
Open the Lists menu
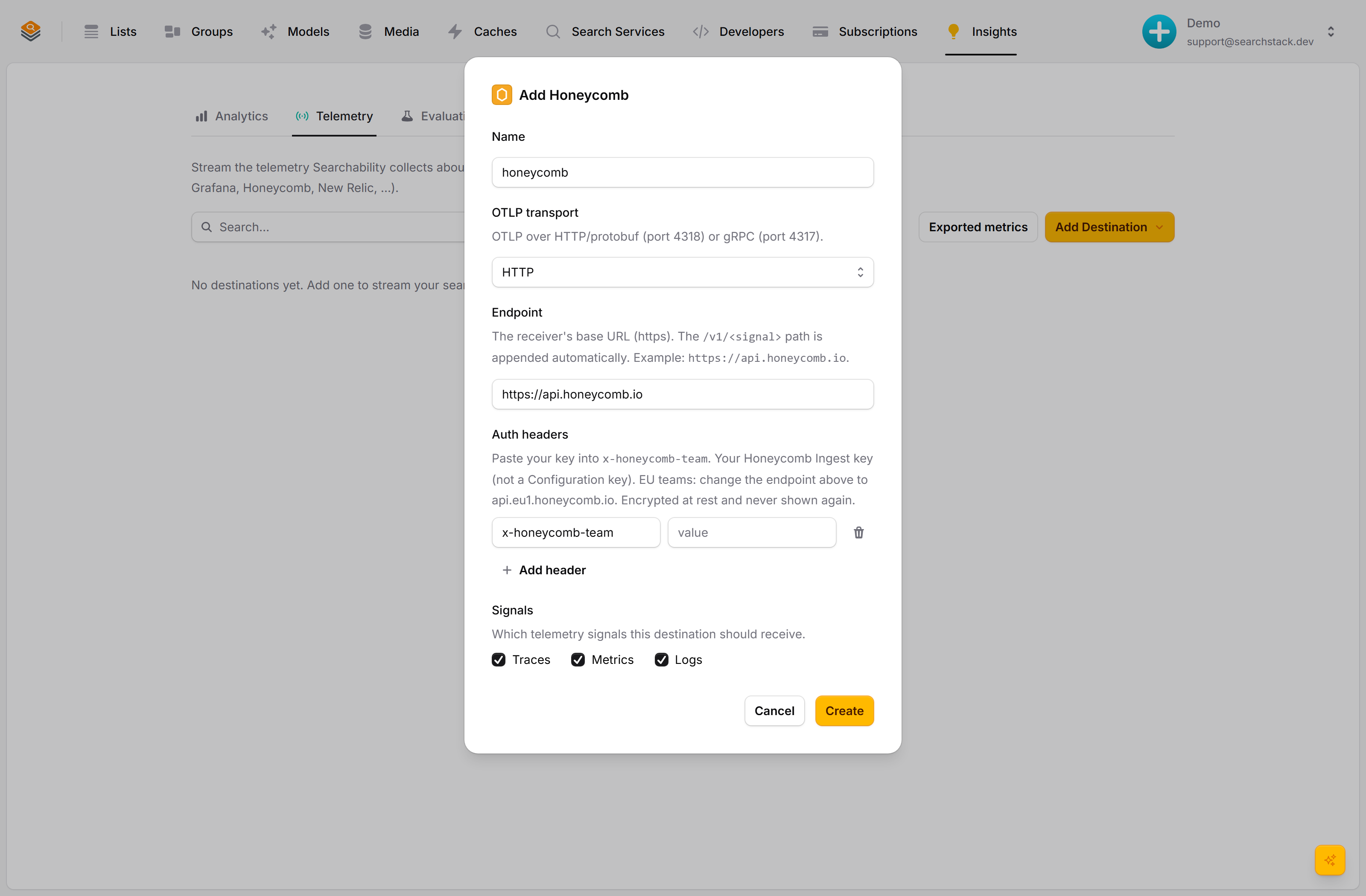coord(110,32)
